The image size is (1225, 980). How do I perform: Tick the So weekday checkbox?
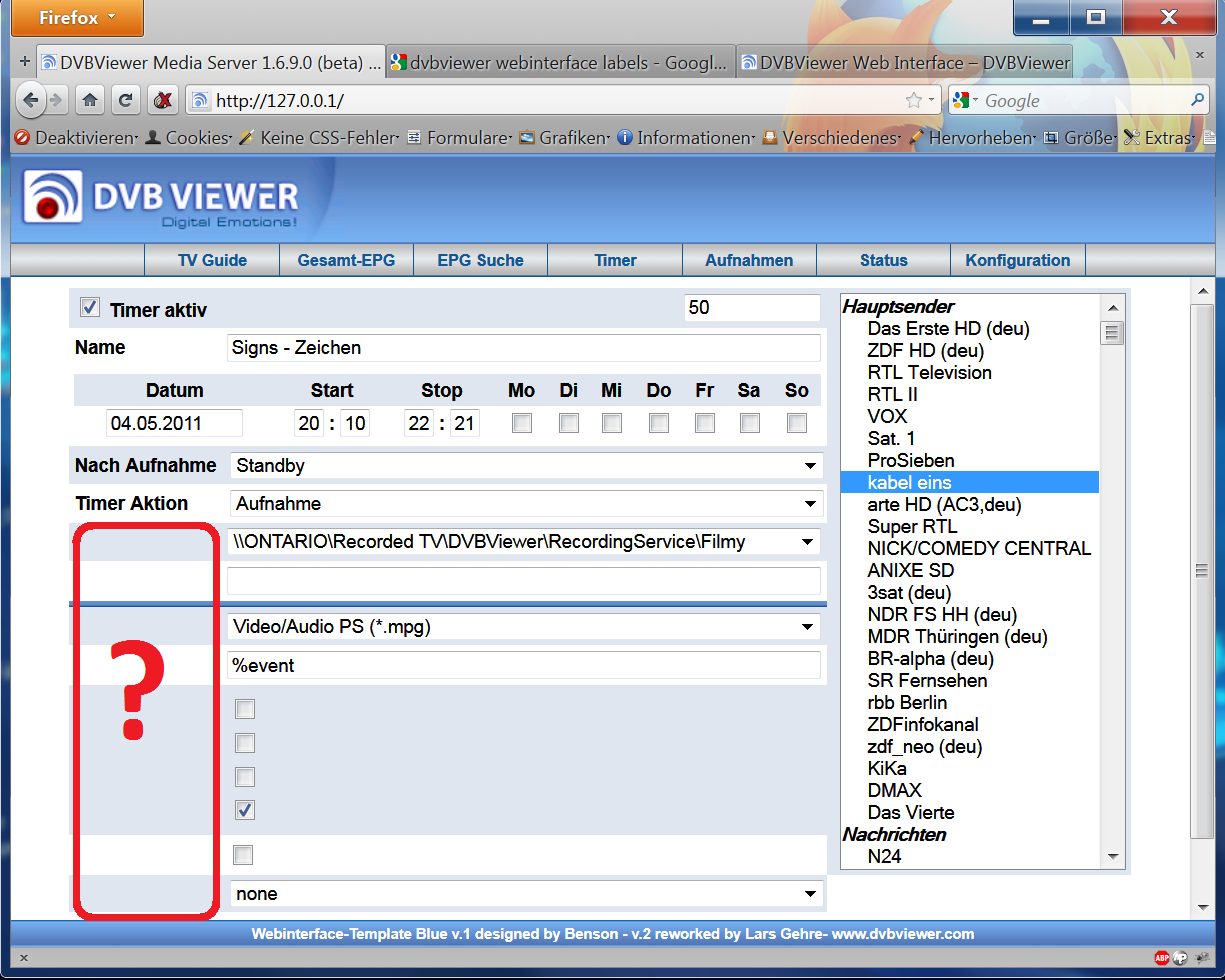pos(796,423)
